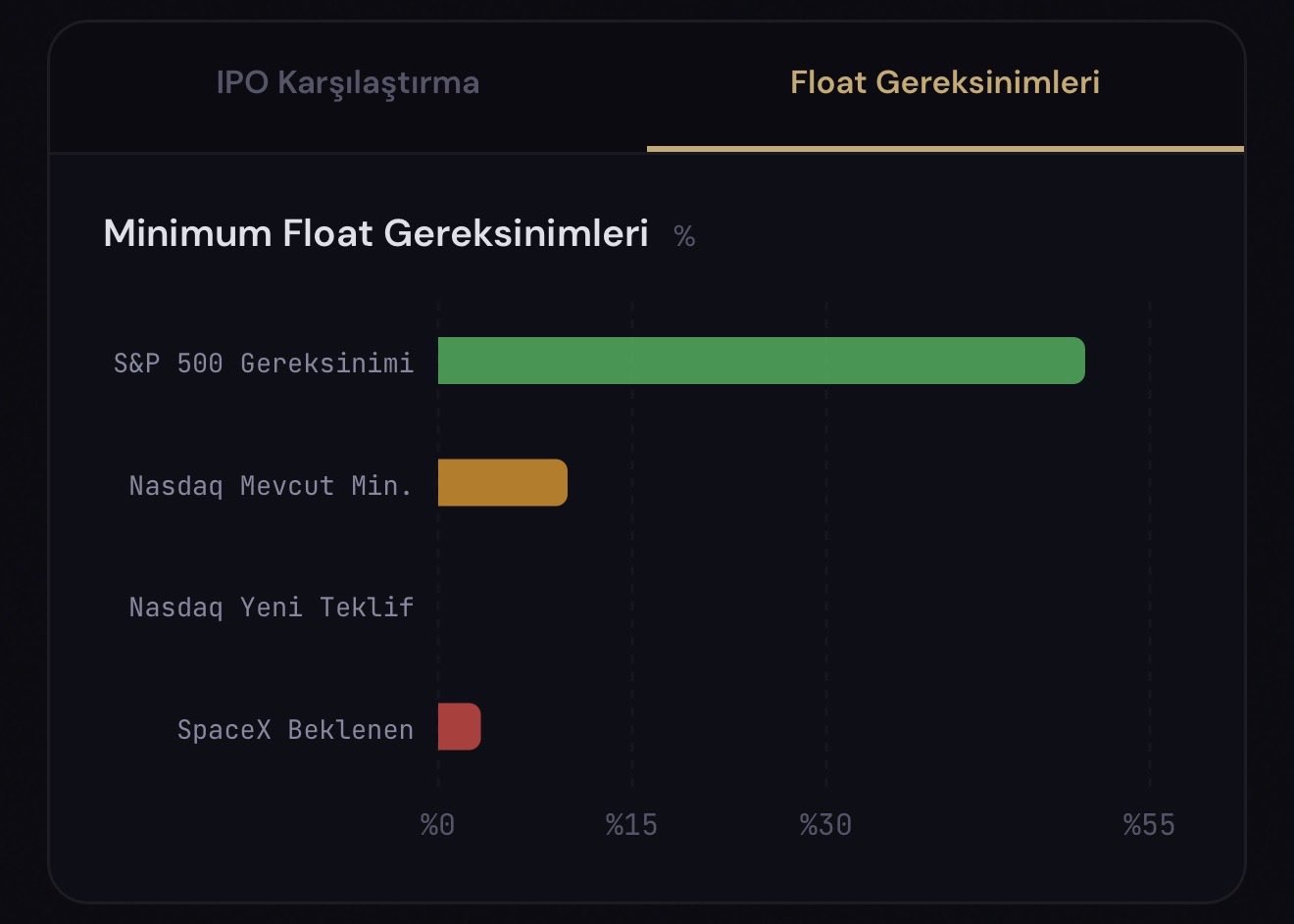This screenshot has height=924, width=1294.
Task: Select the Nasdaq Mevcut Min. row label
Action: (271, 486)
